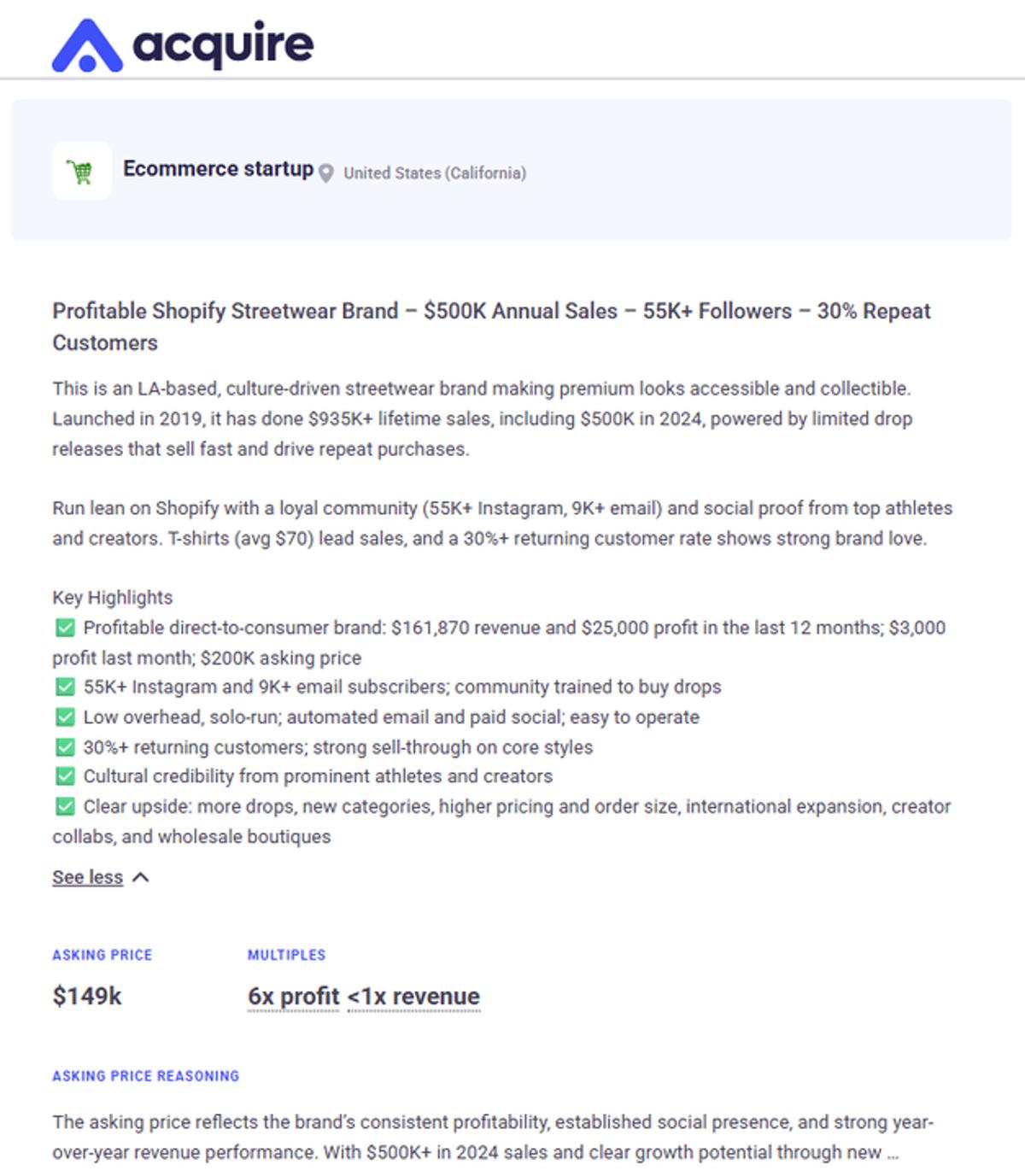Click the Asking Price Reasoning label
Viewport: 1025px width, 1176px height.
(x=145, y=1076)
